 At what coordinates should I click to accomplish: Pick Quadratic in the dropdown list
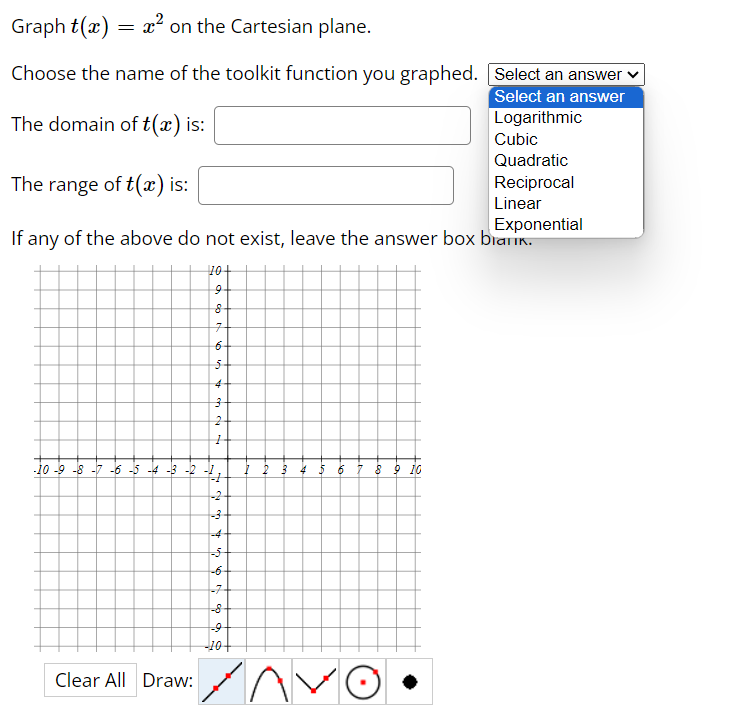(566, 160)
